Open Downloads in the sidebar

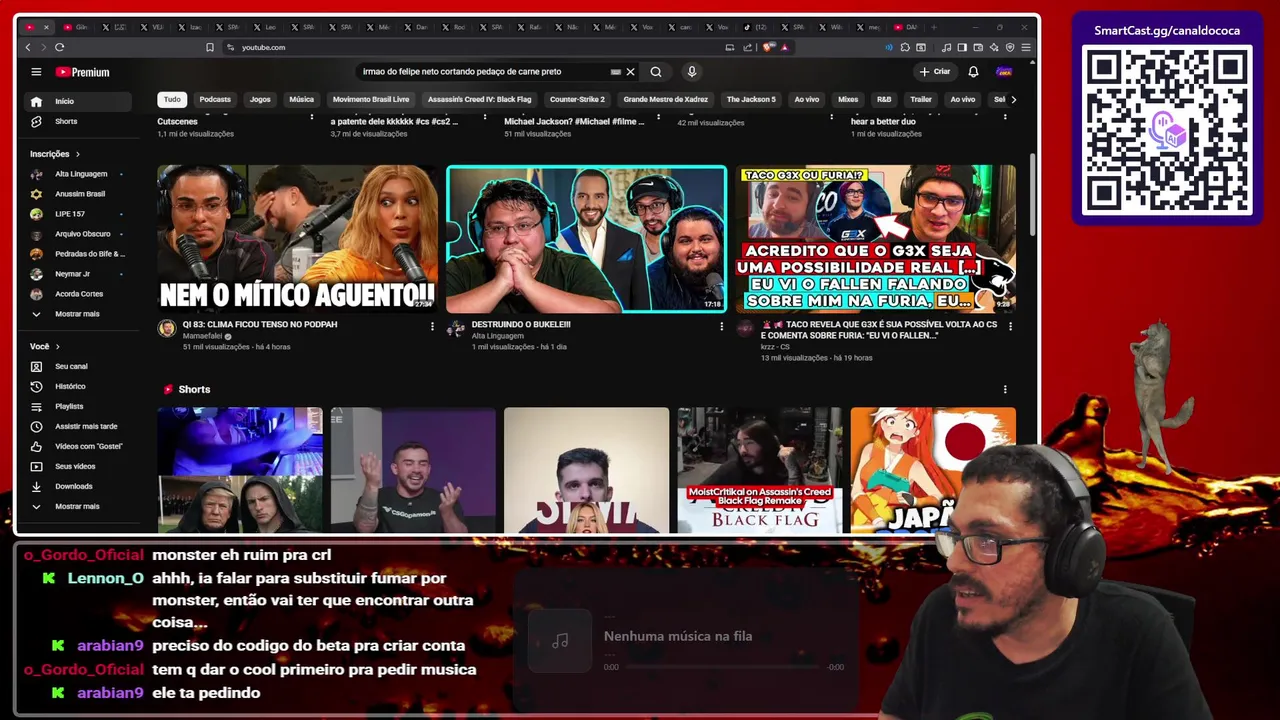78,486
